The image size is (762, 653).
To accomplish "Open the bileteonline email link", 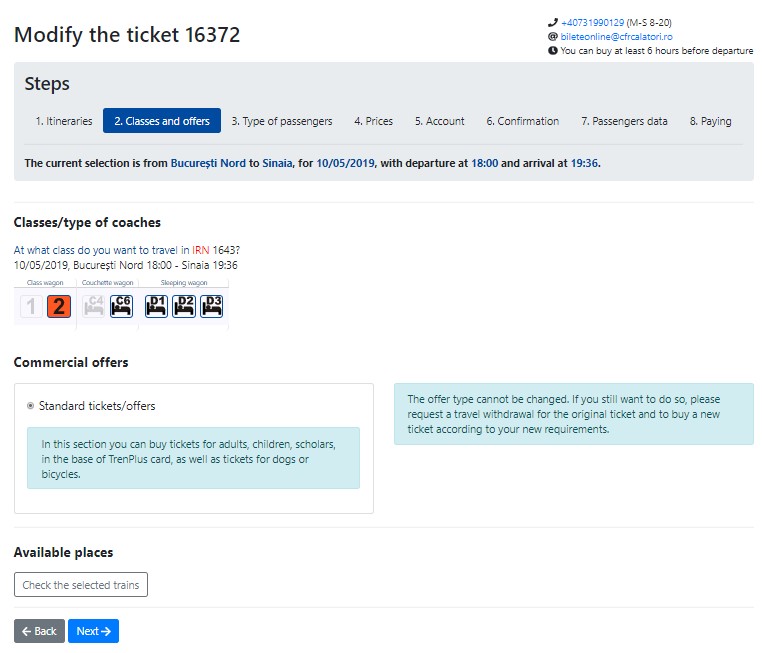I will (x=616, y=36).
